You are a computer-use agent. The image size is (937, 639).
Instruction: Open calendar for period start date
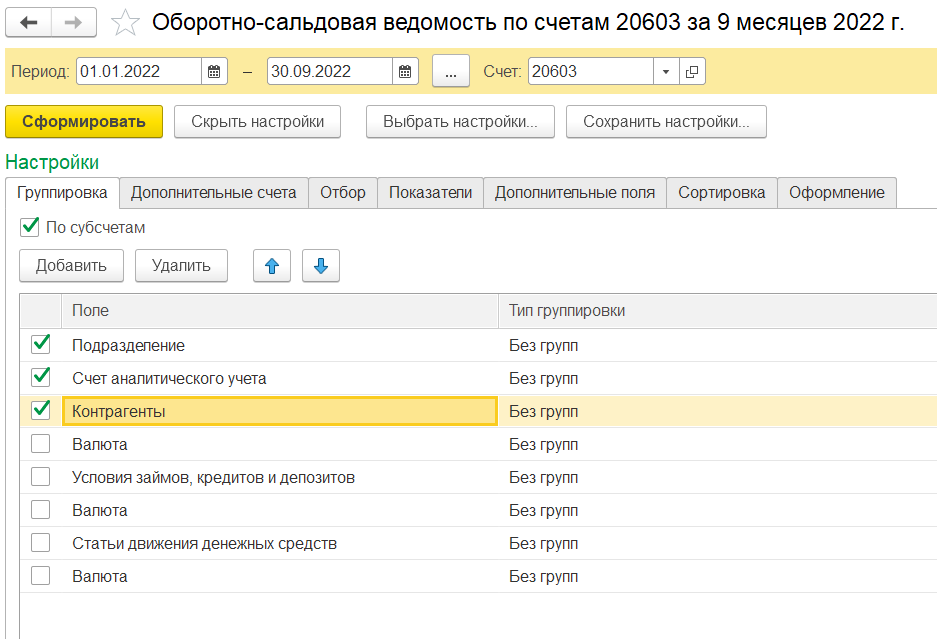pyautogui.click(x=215, y=72)
